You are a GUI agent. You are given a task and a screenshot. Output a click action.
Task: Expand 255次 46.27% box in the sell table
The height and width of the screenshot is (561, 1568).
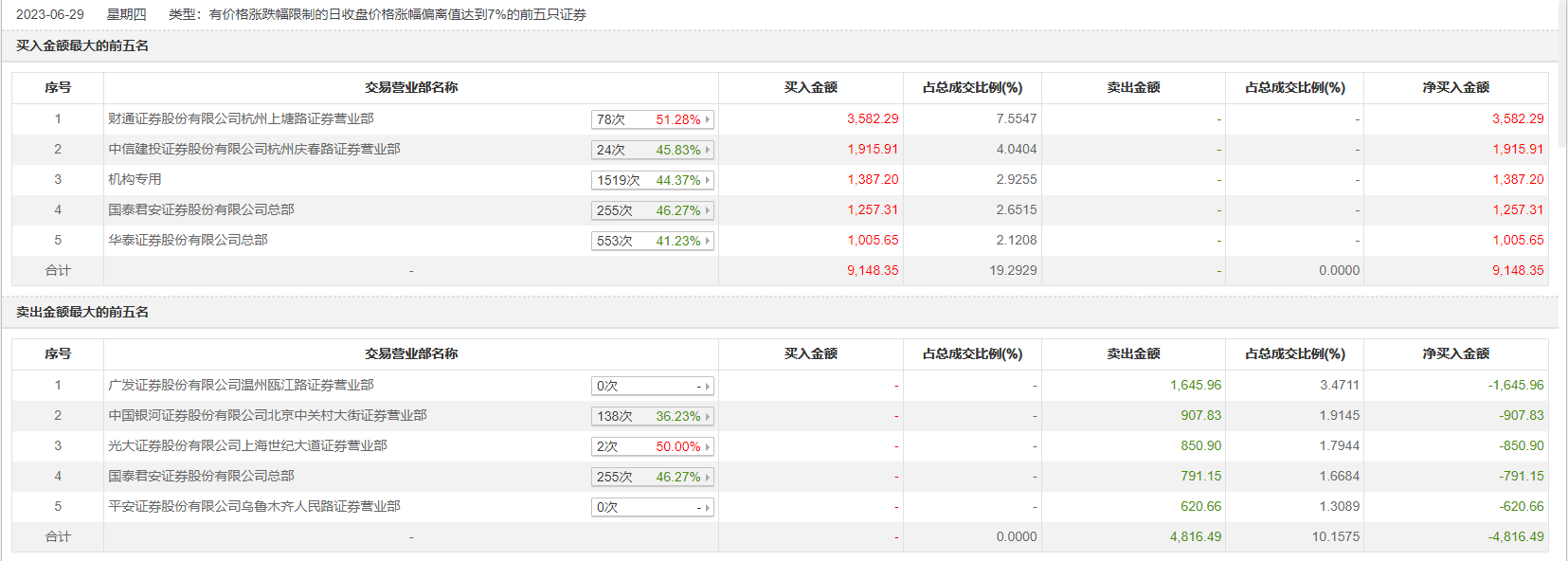[652, 477]
